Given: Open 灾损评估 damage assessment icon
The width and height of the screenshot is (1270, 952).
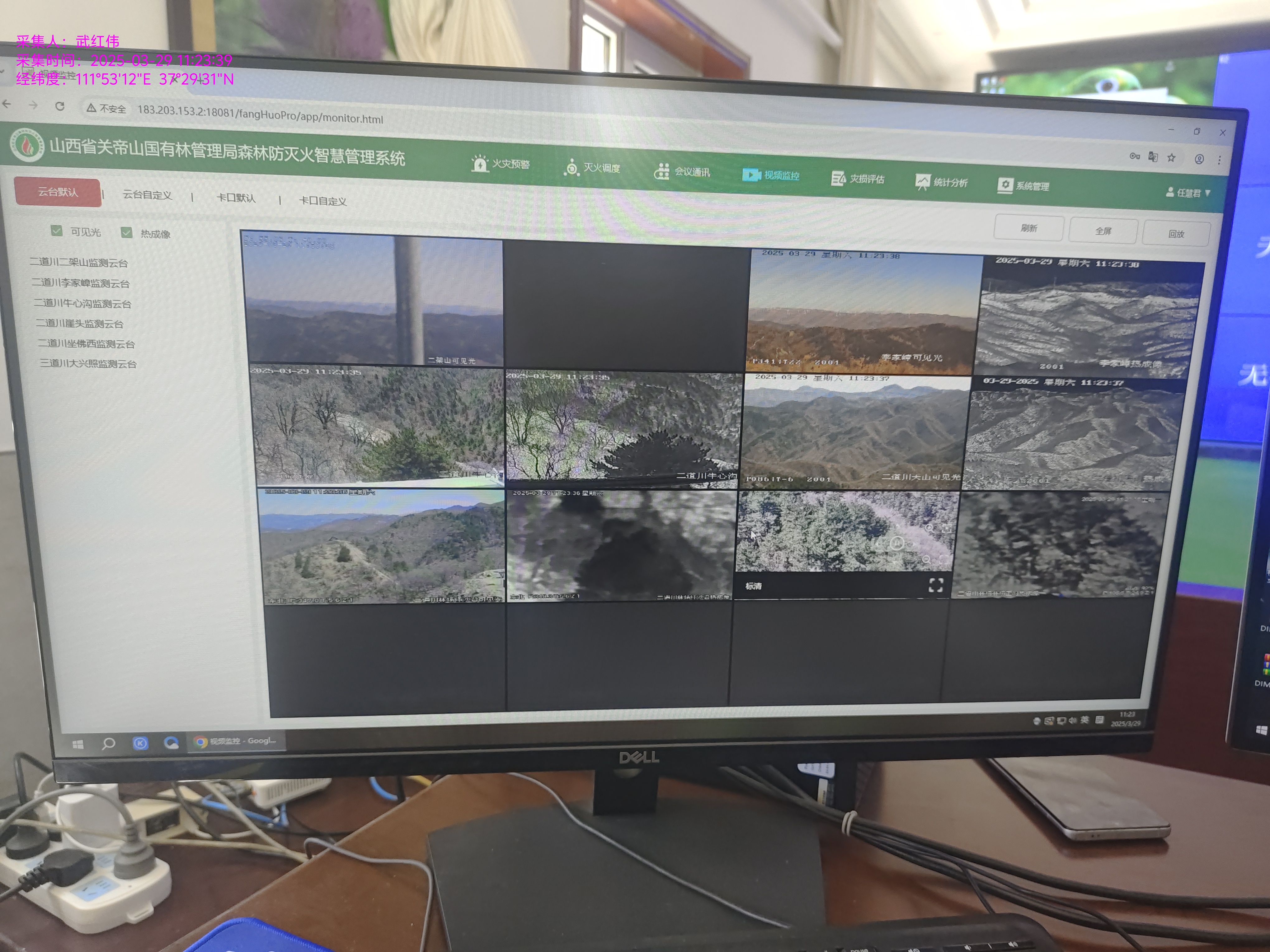Looking at the screenshot, I should (x=838, y=179).
